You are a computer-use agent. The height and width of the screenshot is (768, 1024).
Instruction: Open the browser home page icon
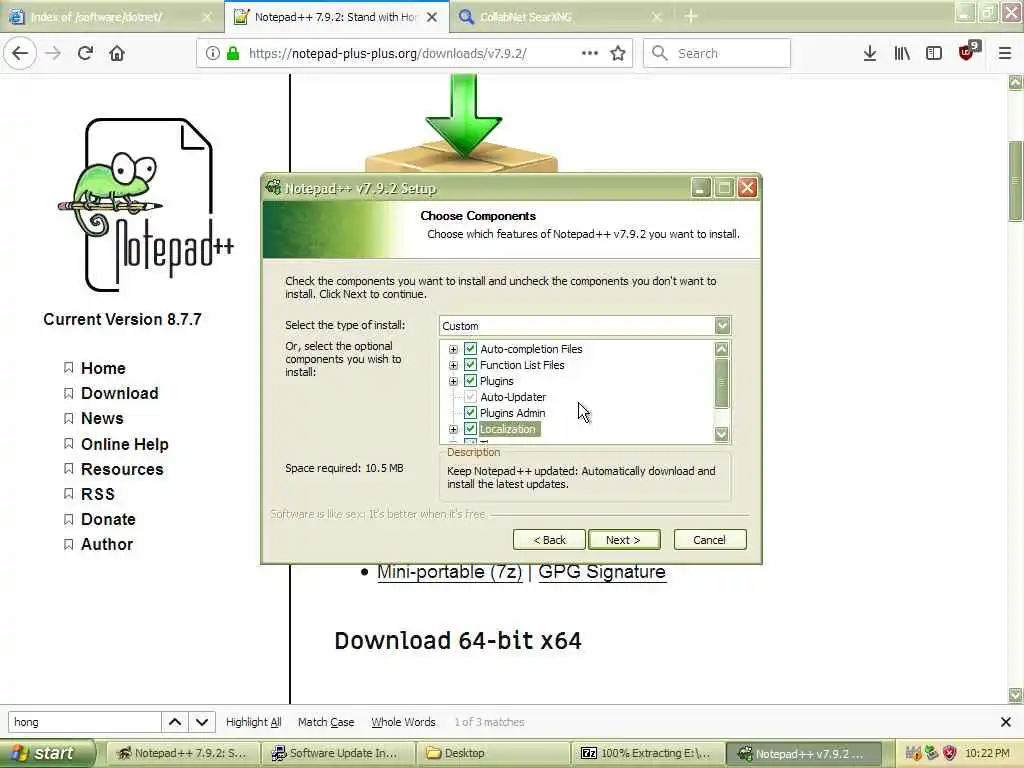pyautogui.click(x=117, y=54)
